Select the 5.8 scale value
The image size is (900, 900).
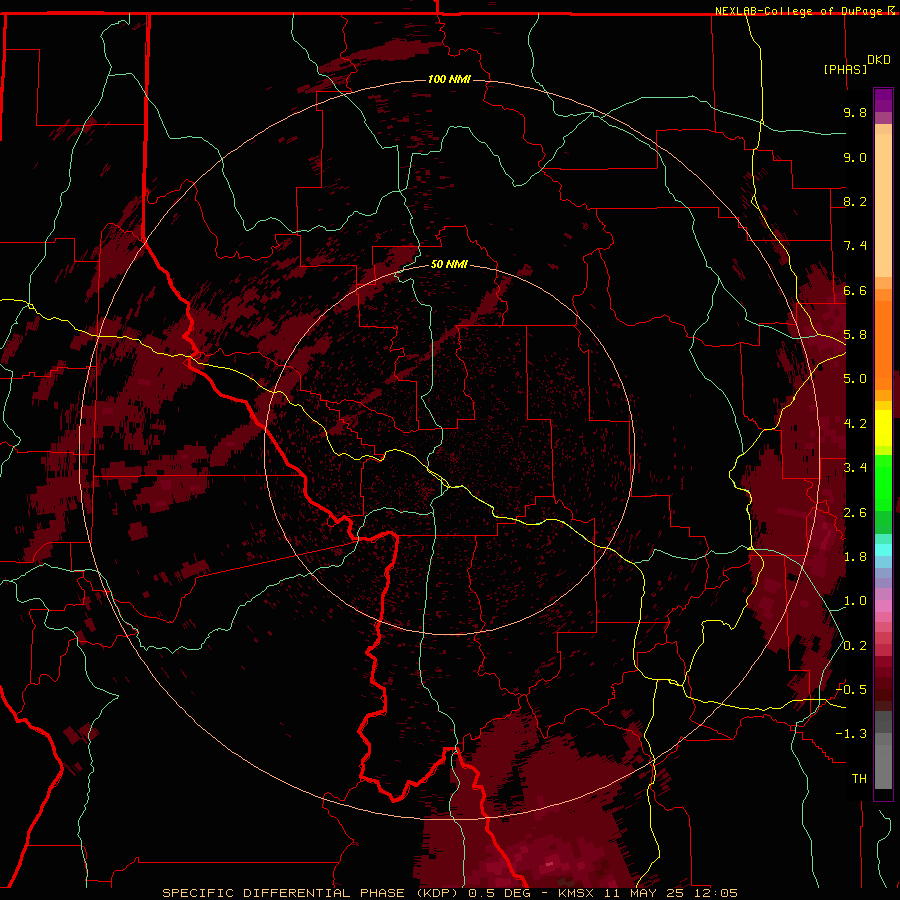click(855, 335)
